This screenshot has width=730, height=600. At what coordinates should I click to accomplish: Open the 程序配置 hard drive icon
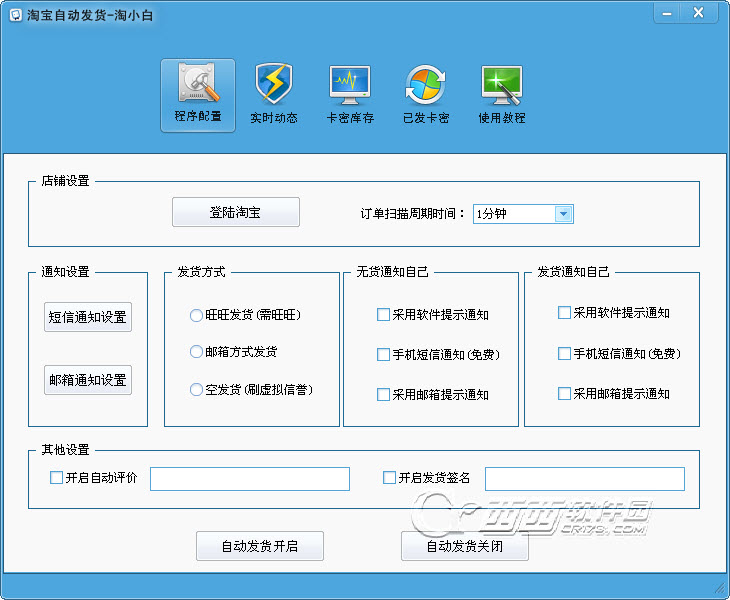198,83
